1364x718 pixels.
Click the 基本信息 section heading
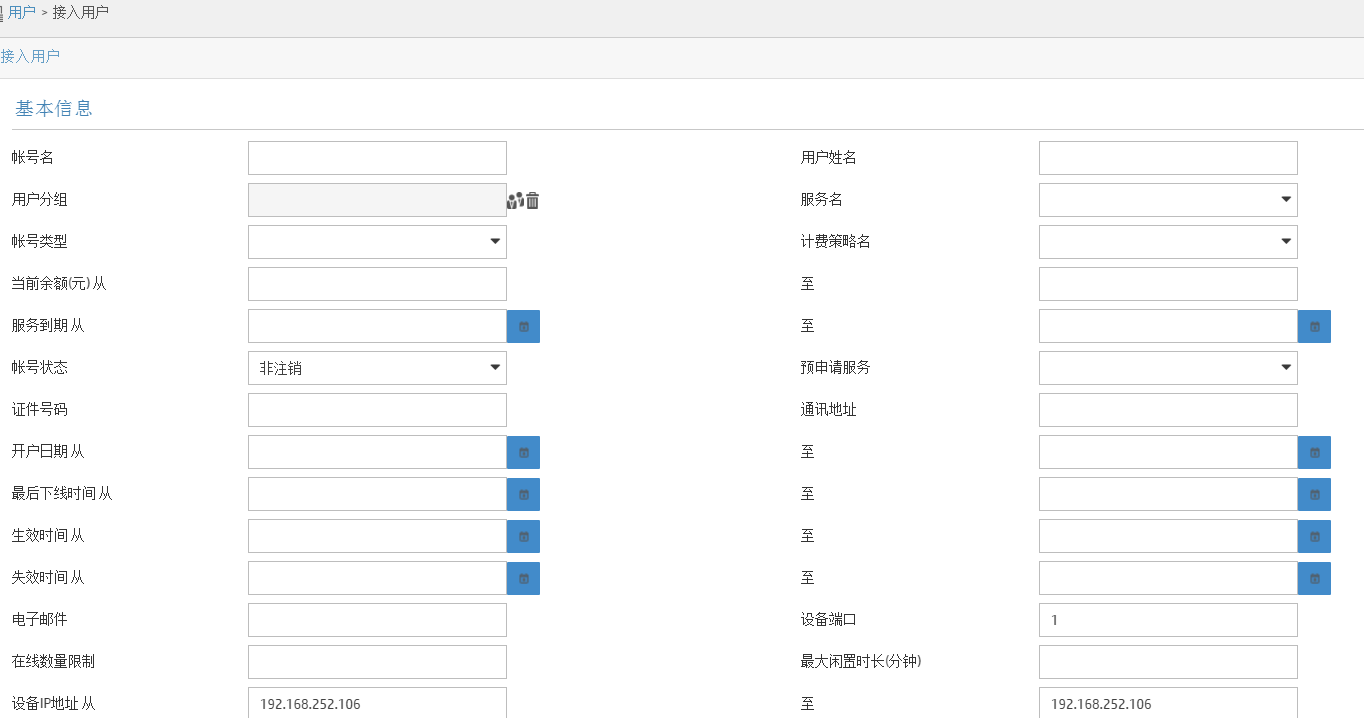click(x=54, y=108)
